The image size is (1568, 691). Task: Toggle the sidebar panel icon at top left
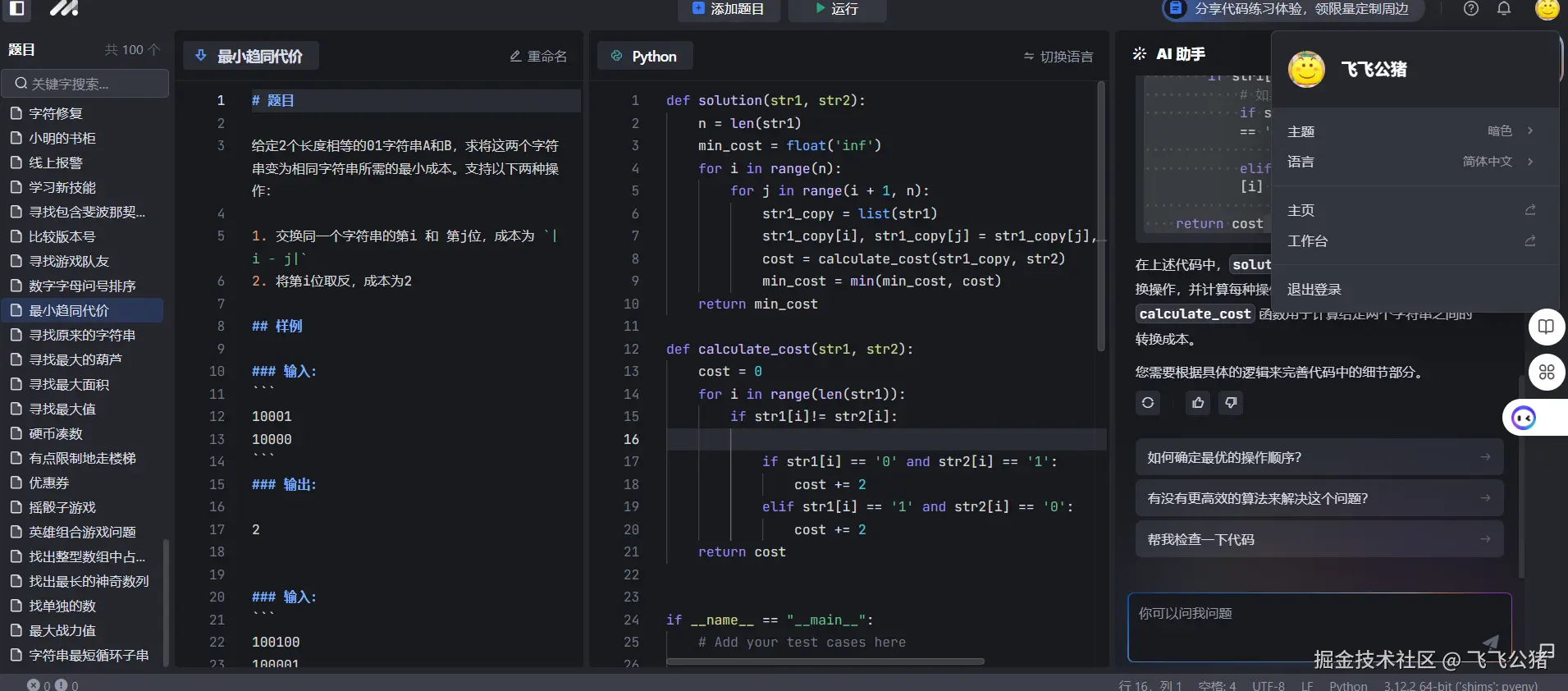(16, 9)
